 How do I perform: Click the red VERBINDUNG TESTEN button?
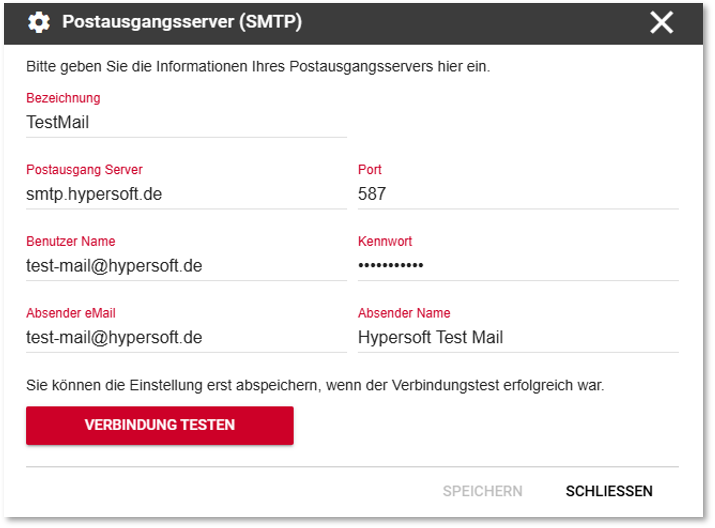pyautogui.click(x=160, y=425)
